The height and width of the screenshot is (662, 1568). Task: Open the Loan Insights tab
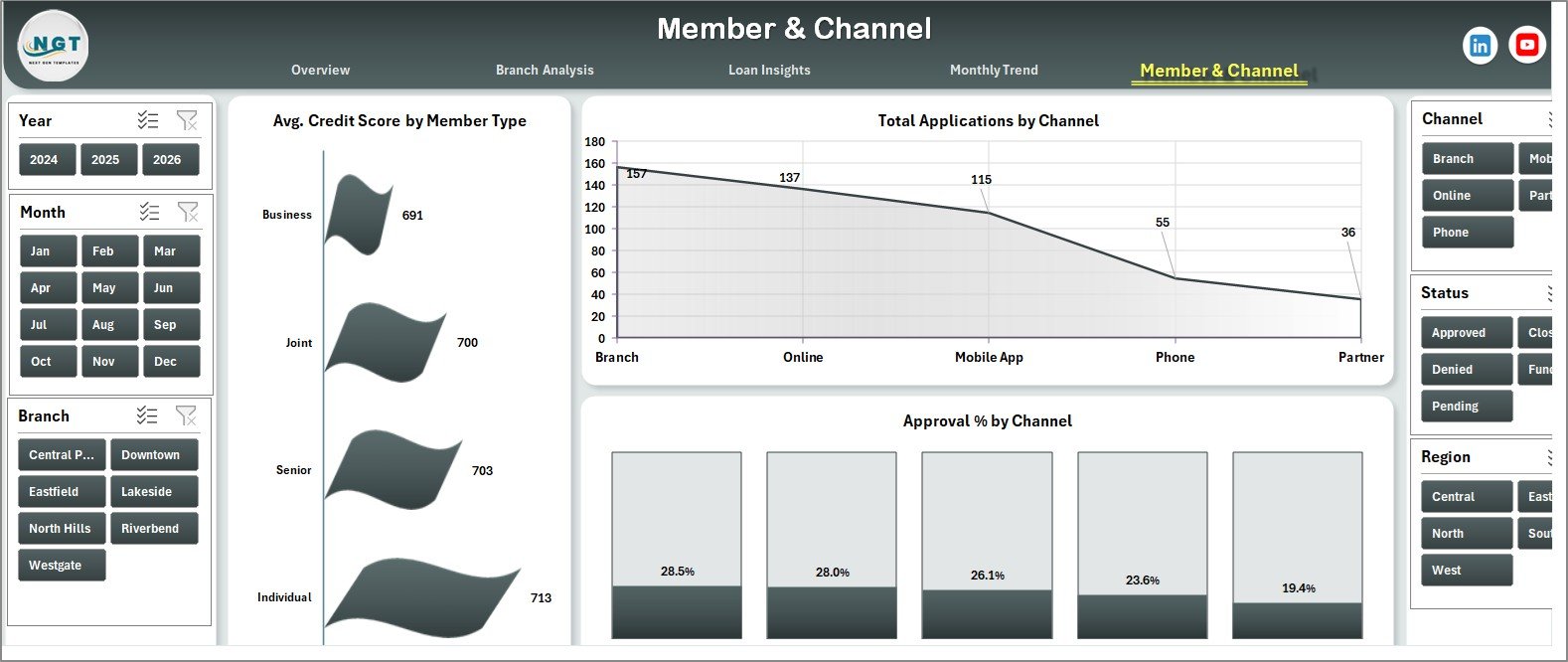(x=769, y=70)
